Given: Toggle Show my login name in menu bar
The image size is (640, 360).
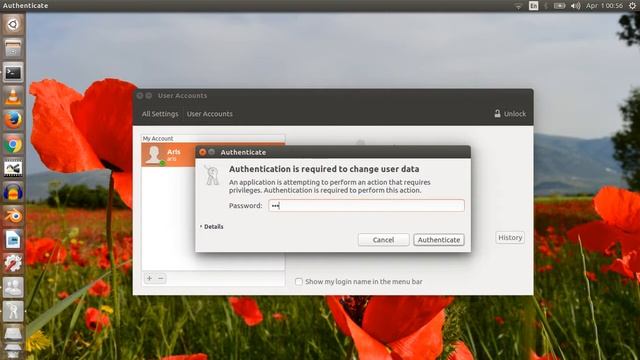Looking at the screenshot, I should (299, 282).
